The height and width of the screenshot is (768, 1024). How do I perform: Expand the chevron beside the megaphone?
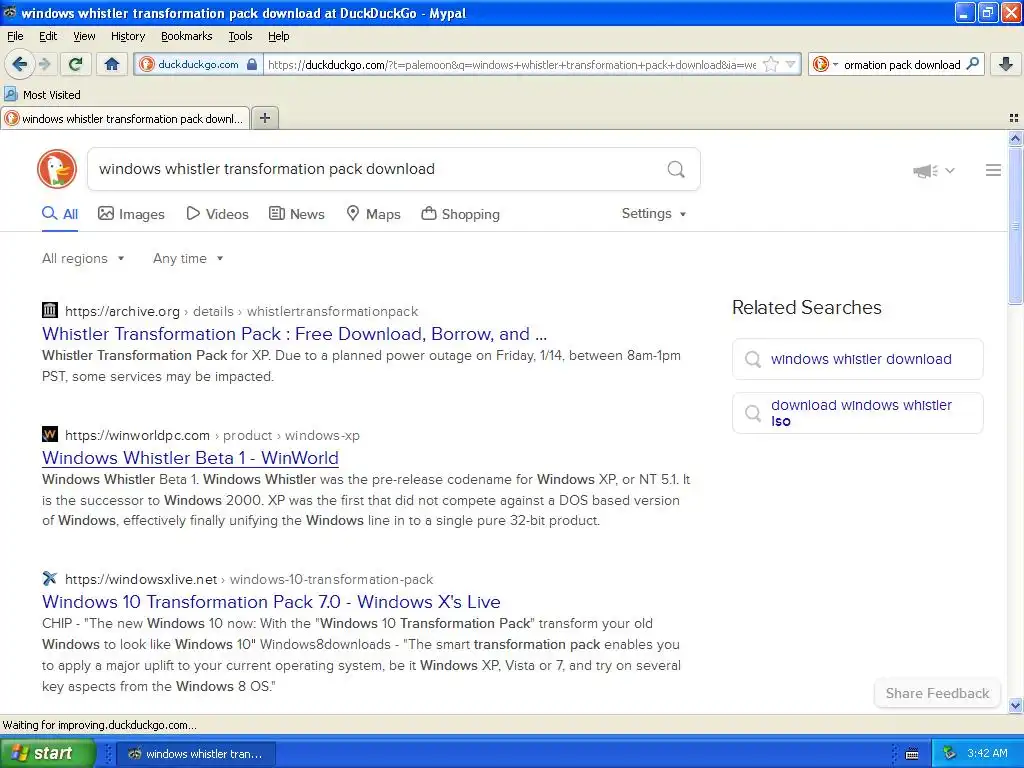950,170
